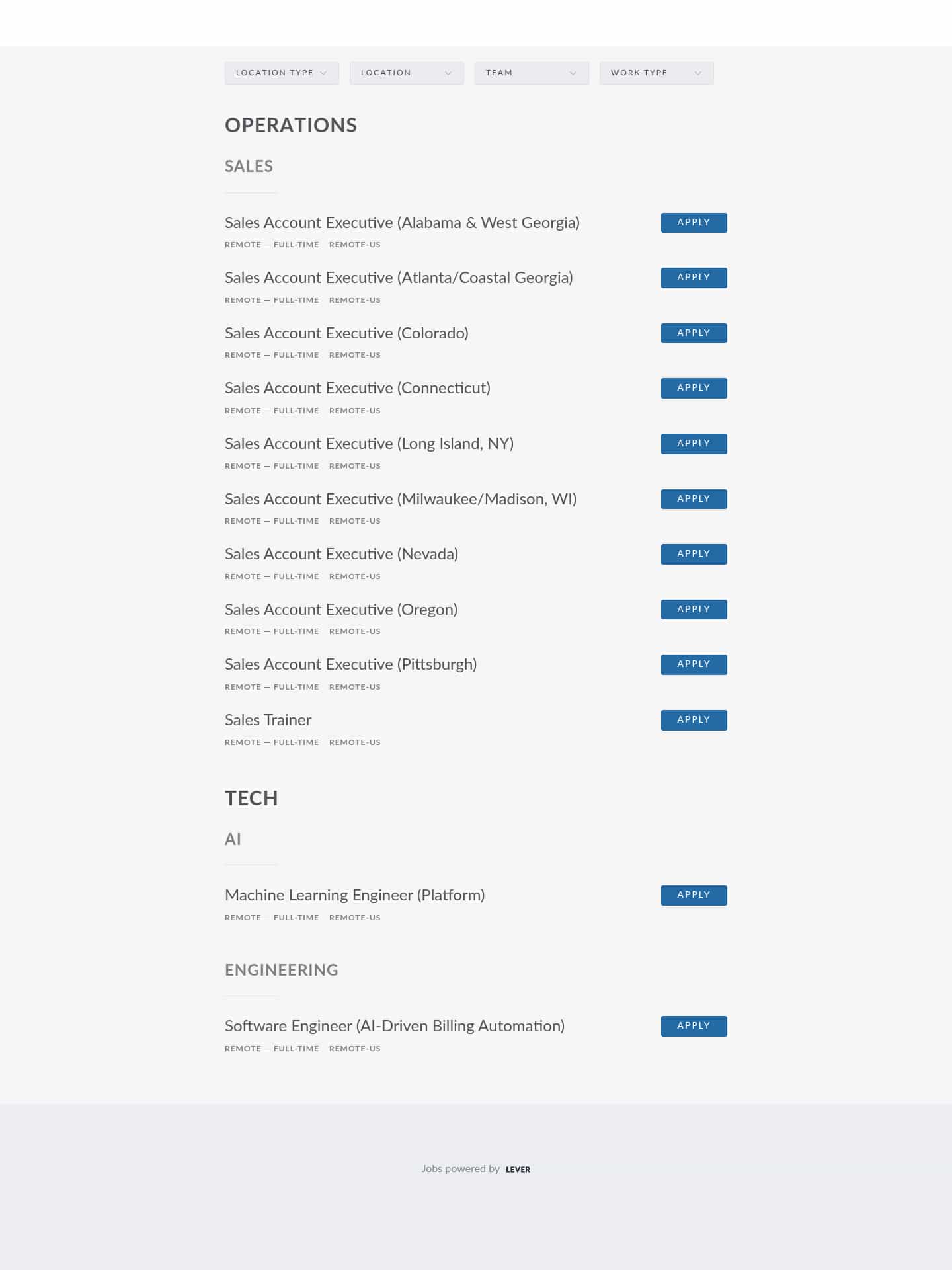This screenshot has height=1270, width=952.
Task: Apply to Sales Account Executive Alabama & West Georgia
Action: (694, 223)
